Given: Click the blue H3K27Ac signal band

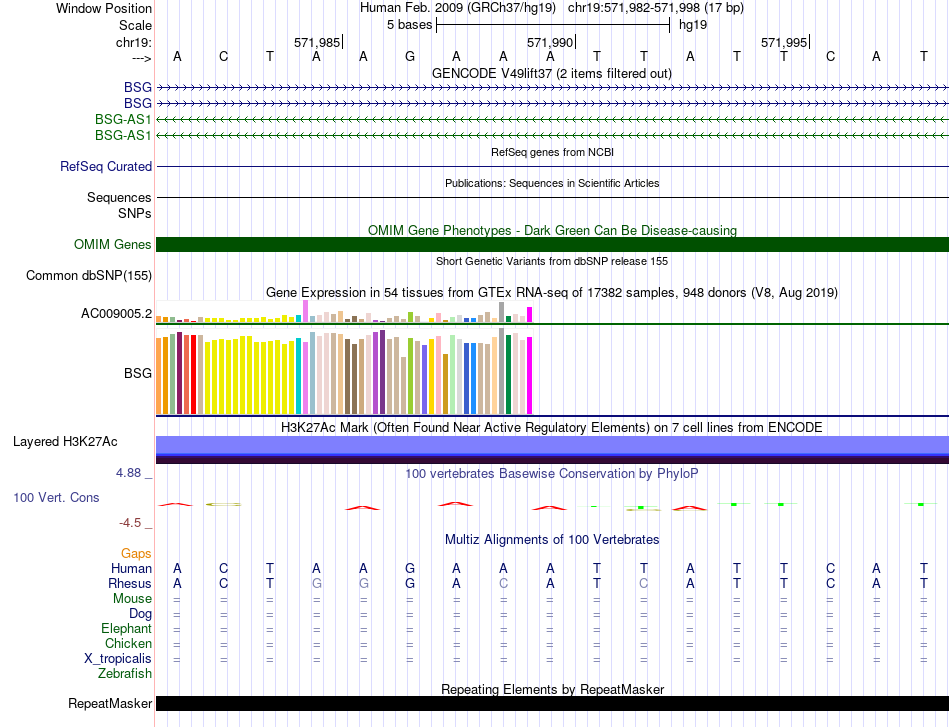Looking at the screenshot, I should (x=552, y=445).
